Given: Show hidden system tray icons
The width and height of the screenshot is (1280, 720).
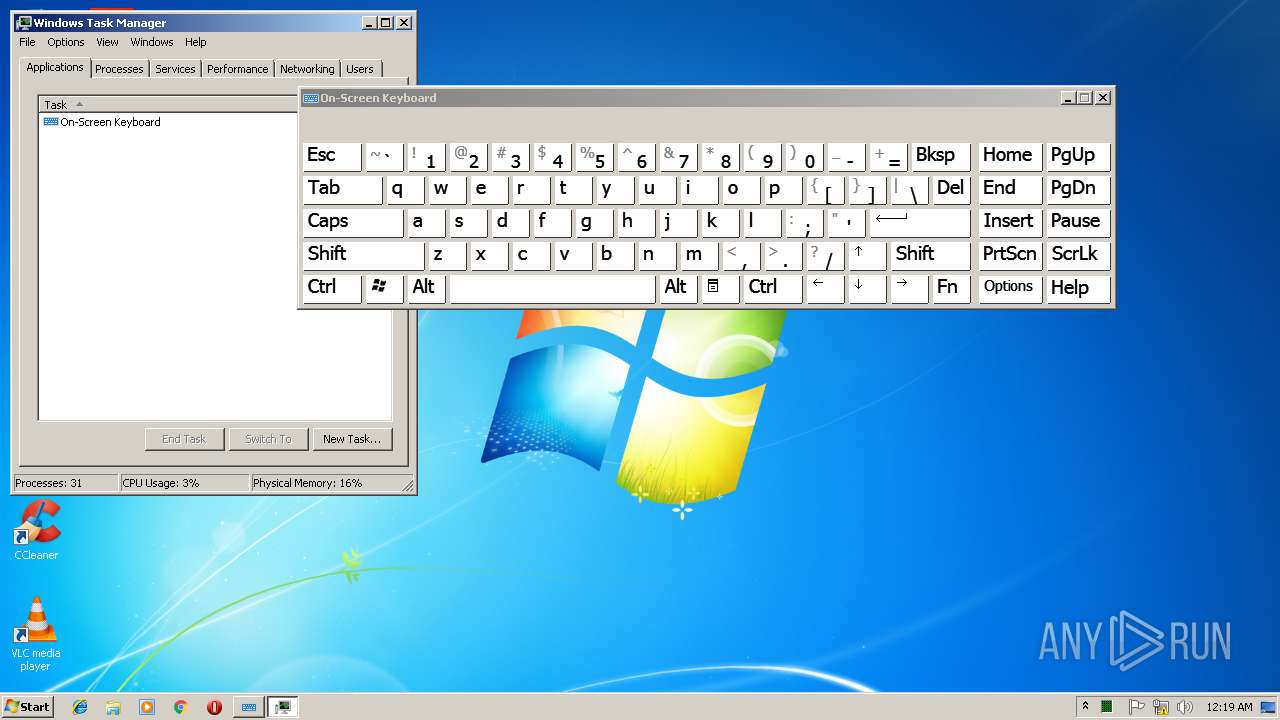Looking at the screenshot, I should pyautogui.click(x=1085, y=707).
